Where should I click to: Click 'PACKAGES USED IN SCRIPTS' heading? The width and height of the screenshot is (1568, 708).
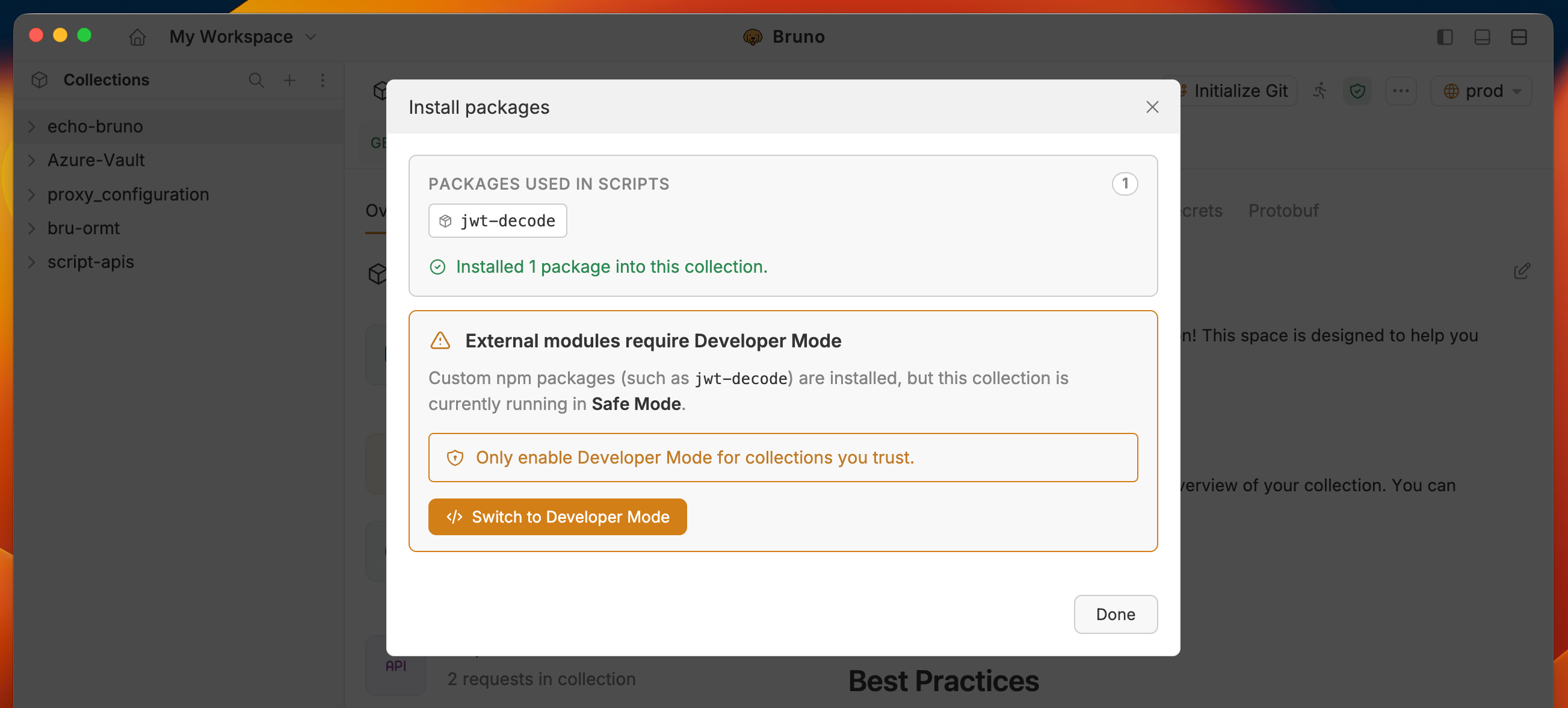(548, 184)
